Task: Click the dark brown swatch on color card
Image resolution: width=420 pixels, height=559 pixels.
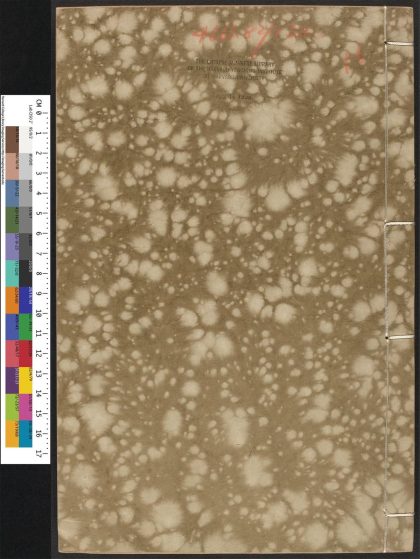Action: coord(12,139)
